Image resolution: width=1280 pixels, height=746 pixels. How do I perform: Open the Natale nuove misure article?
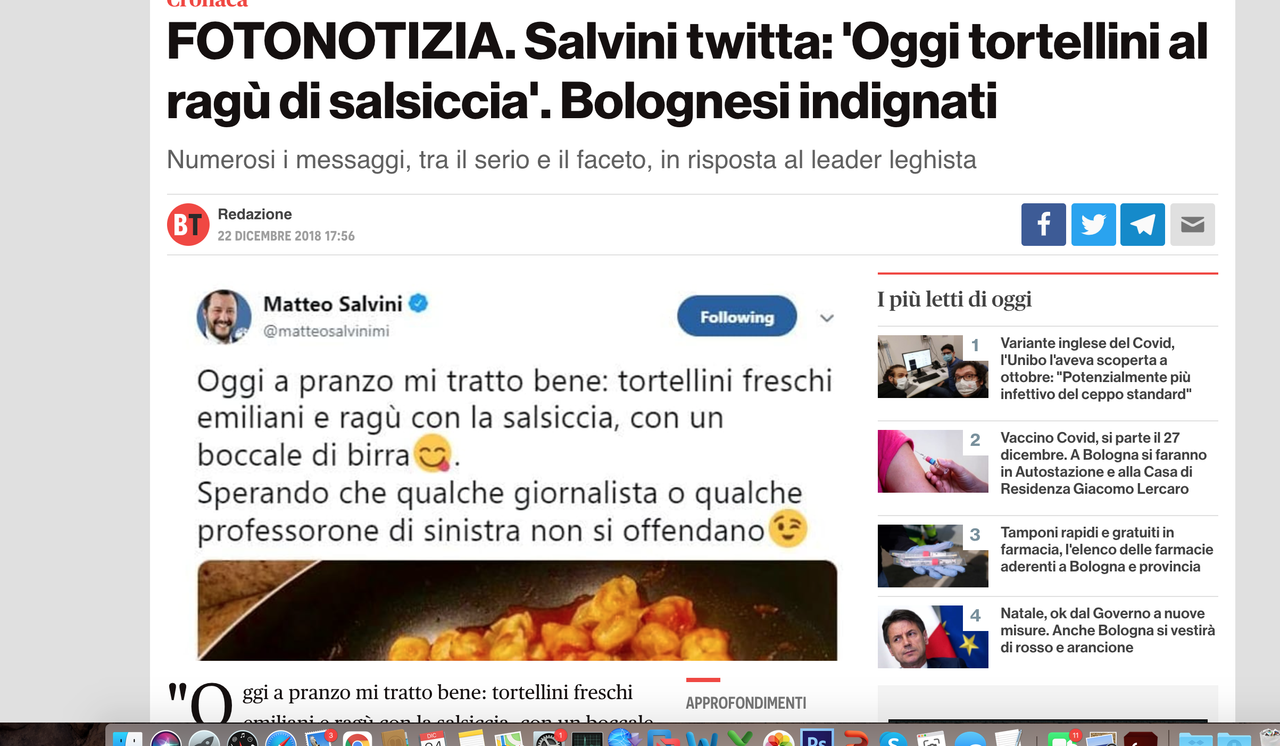coord(1107,630)
